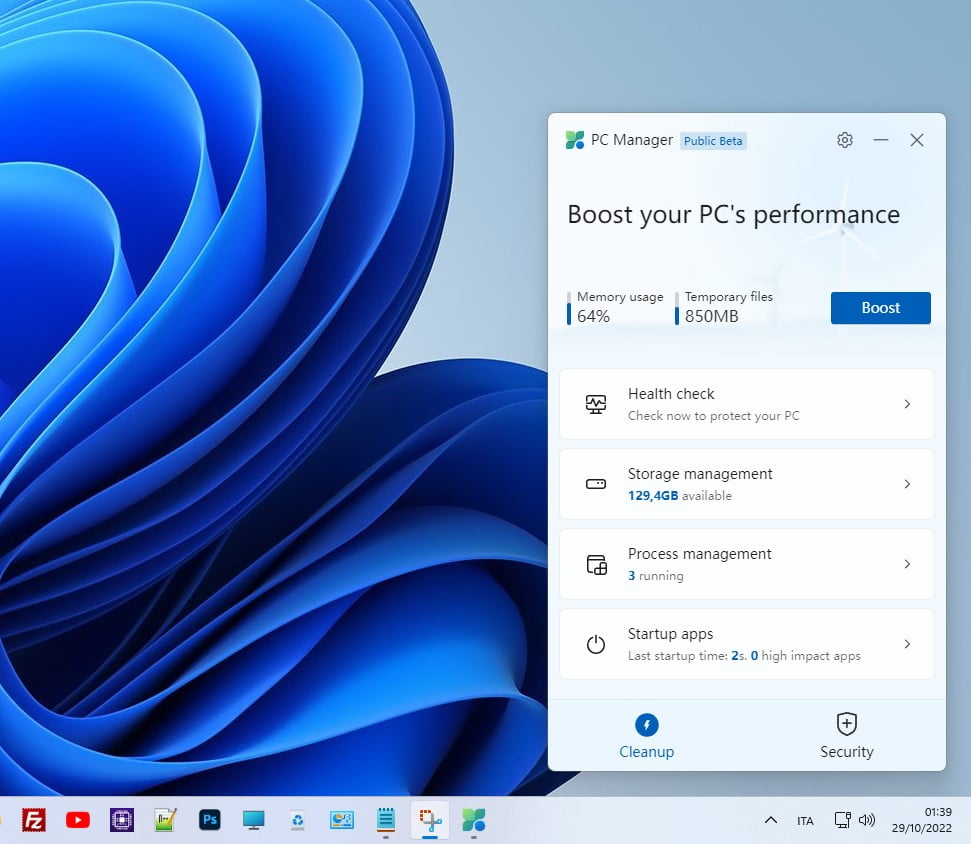Click the Temporary files 850MB indicator

(726, 308)
